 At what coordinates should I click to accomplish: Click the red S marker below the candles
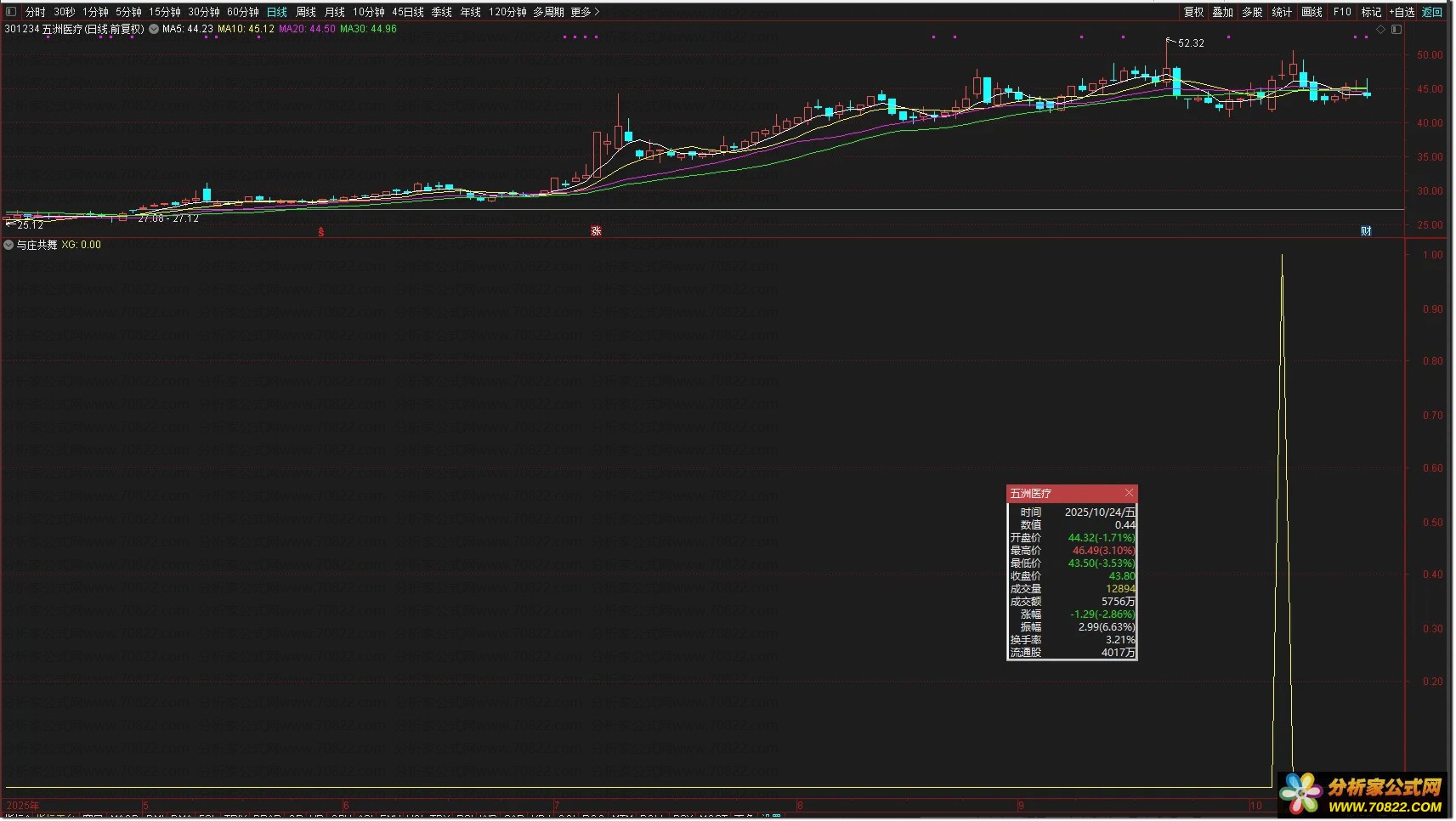tap(321, 232)
